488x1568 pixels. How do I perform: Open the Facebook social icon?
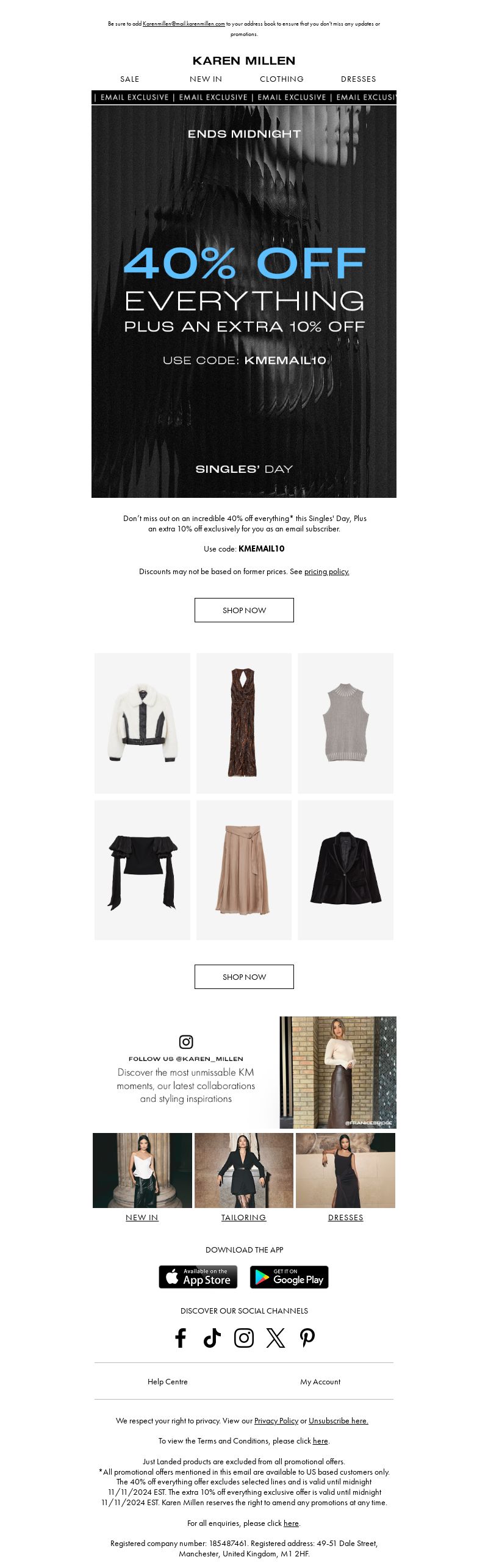pos(181,1338)
